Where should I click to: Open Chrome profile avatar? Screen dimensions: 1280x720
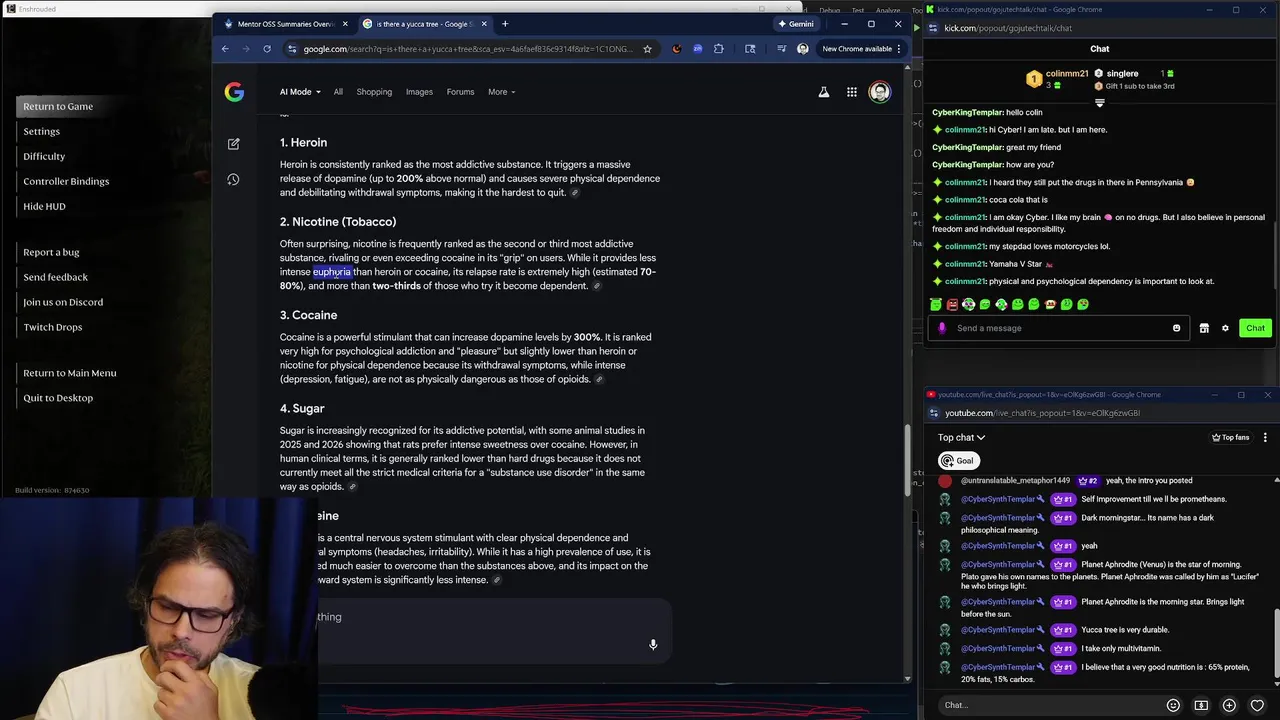802,49
